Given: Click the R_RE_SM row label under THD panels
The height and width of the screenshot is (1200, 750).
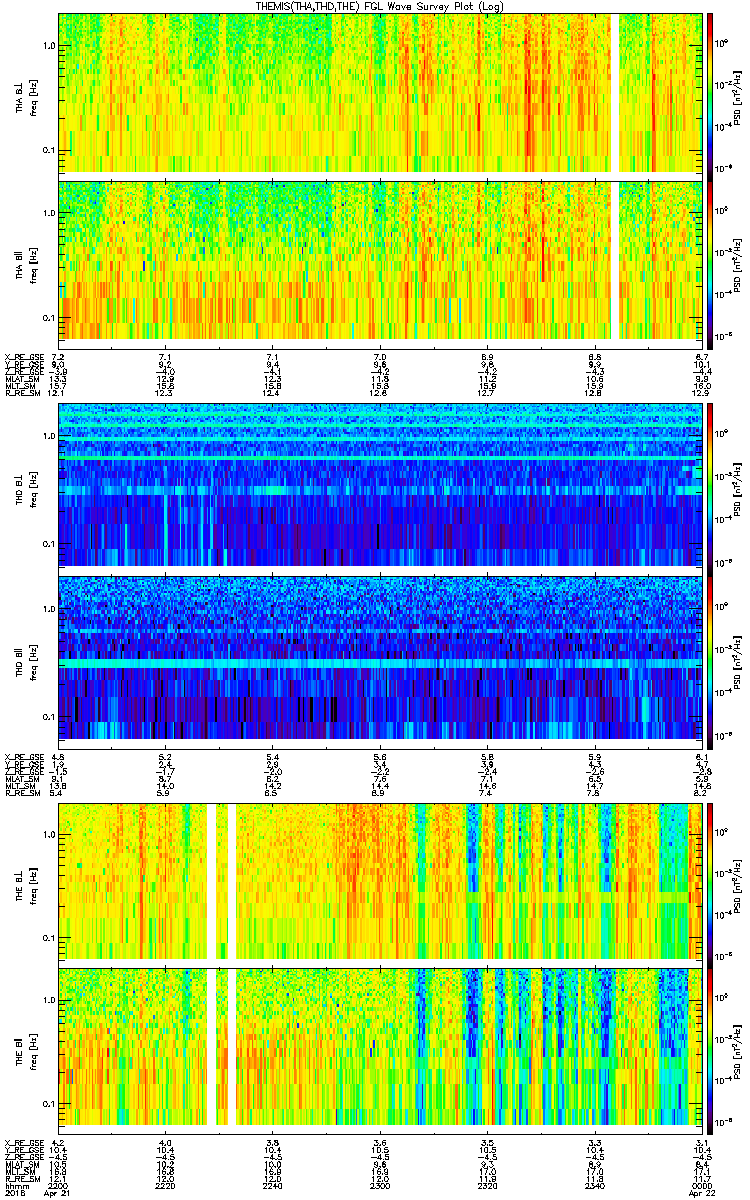Looking at the screenshot, I should point(21,791).
